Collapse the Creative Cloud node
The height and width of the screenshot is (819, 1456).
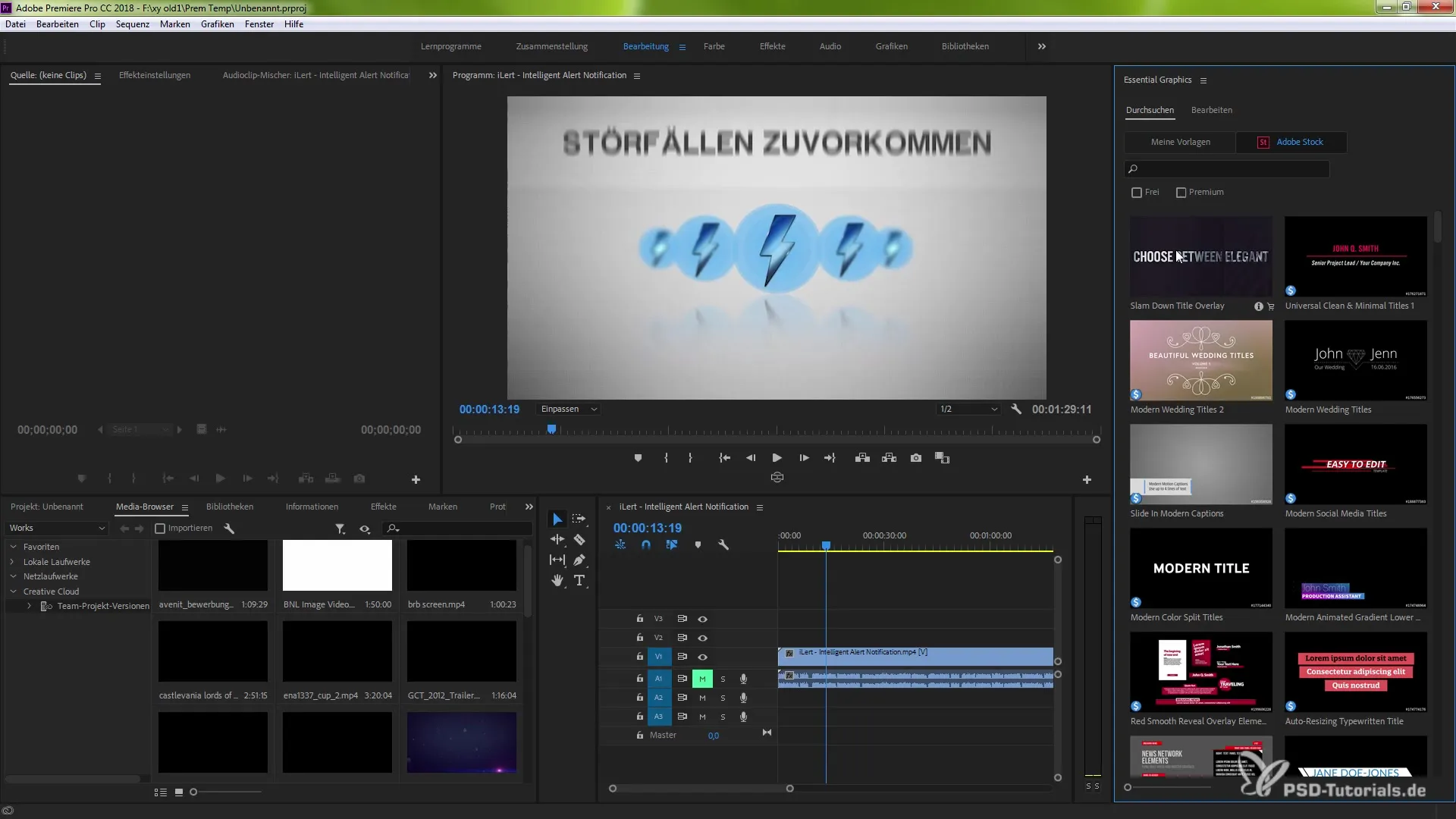13,591
